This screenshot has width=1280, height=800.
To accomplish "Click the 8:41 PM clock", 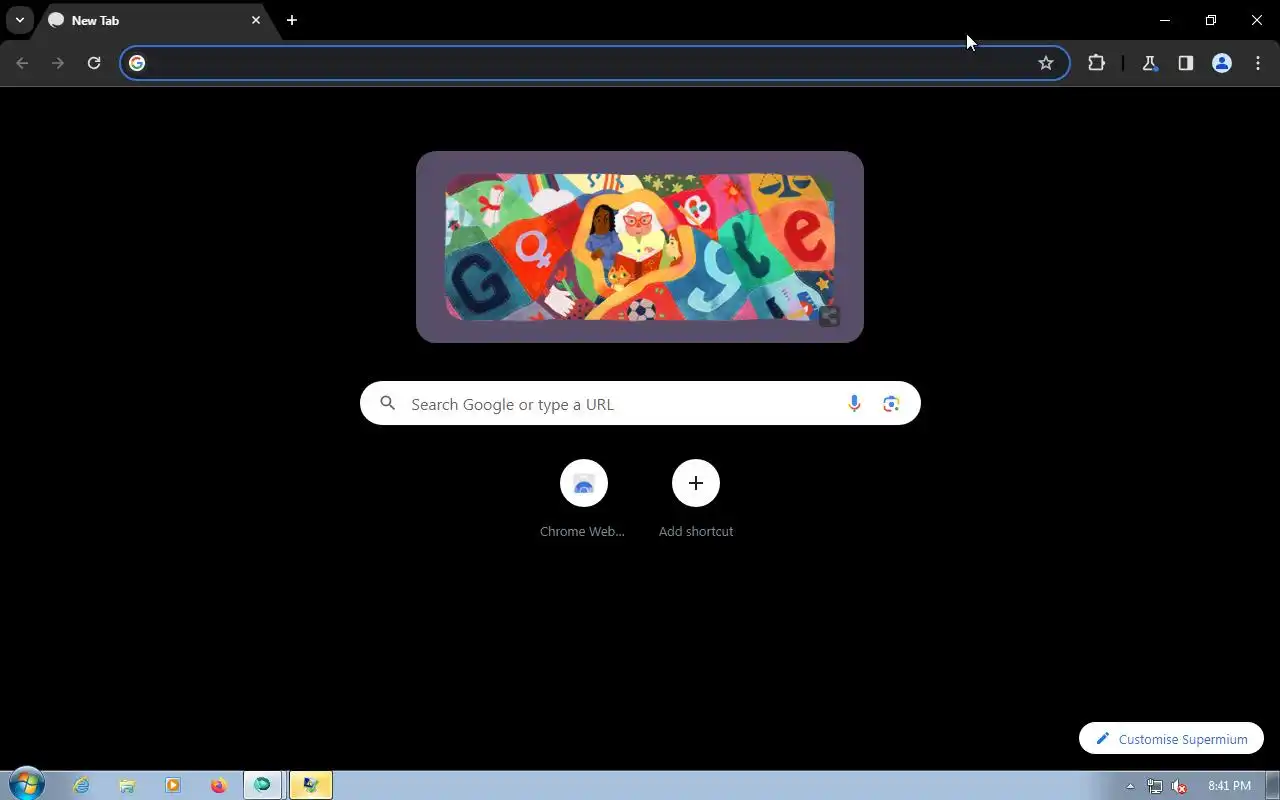I will click(x=1229, y=786).
